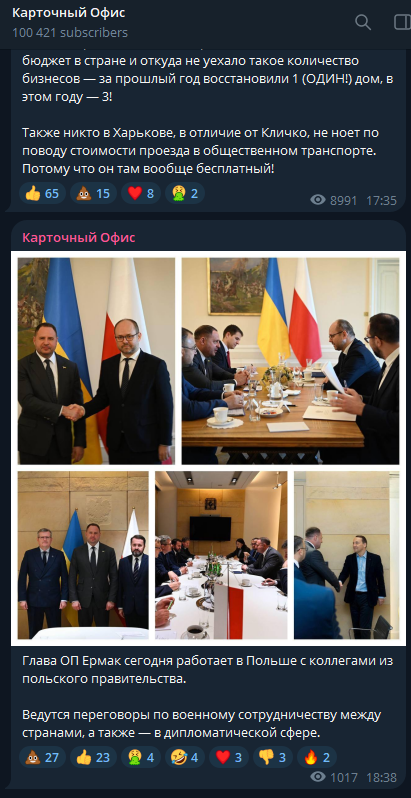
Task: Click the fire reaction showing 2
Action: [x=317, y=757]
